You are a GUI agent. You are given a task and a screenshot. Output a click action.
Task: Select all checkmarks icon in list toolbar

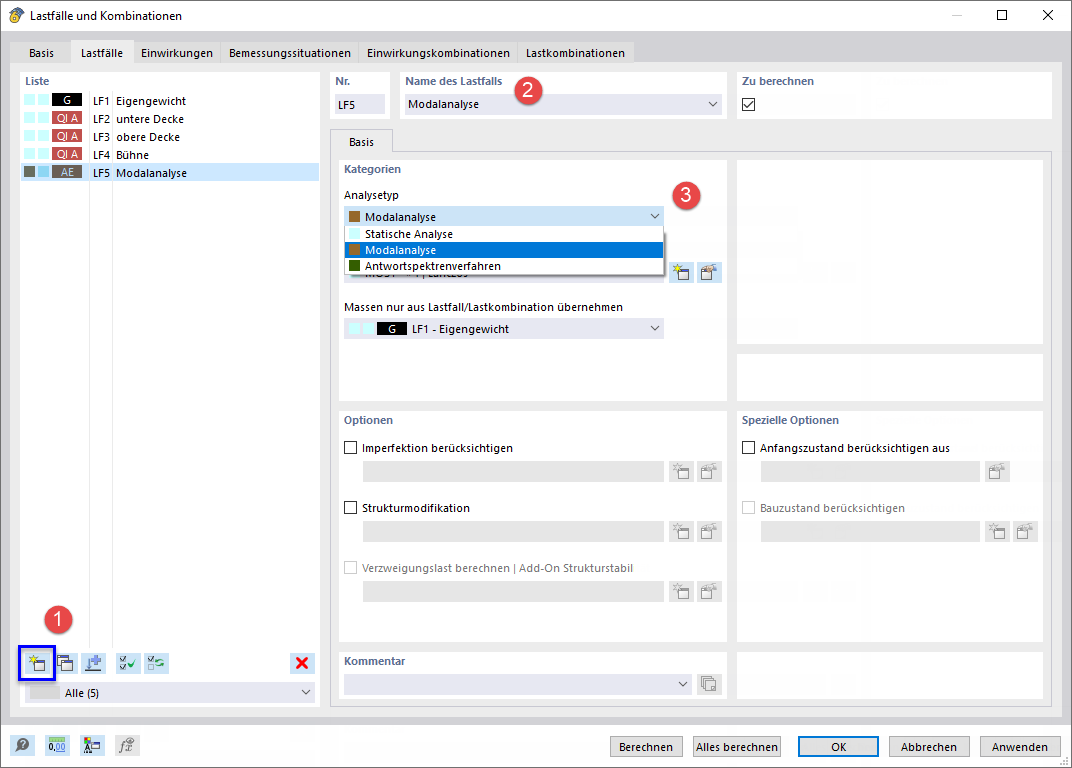coord(128,663)
